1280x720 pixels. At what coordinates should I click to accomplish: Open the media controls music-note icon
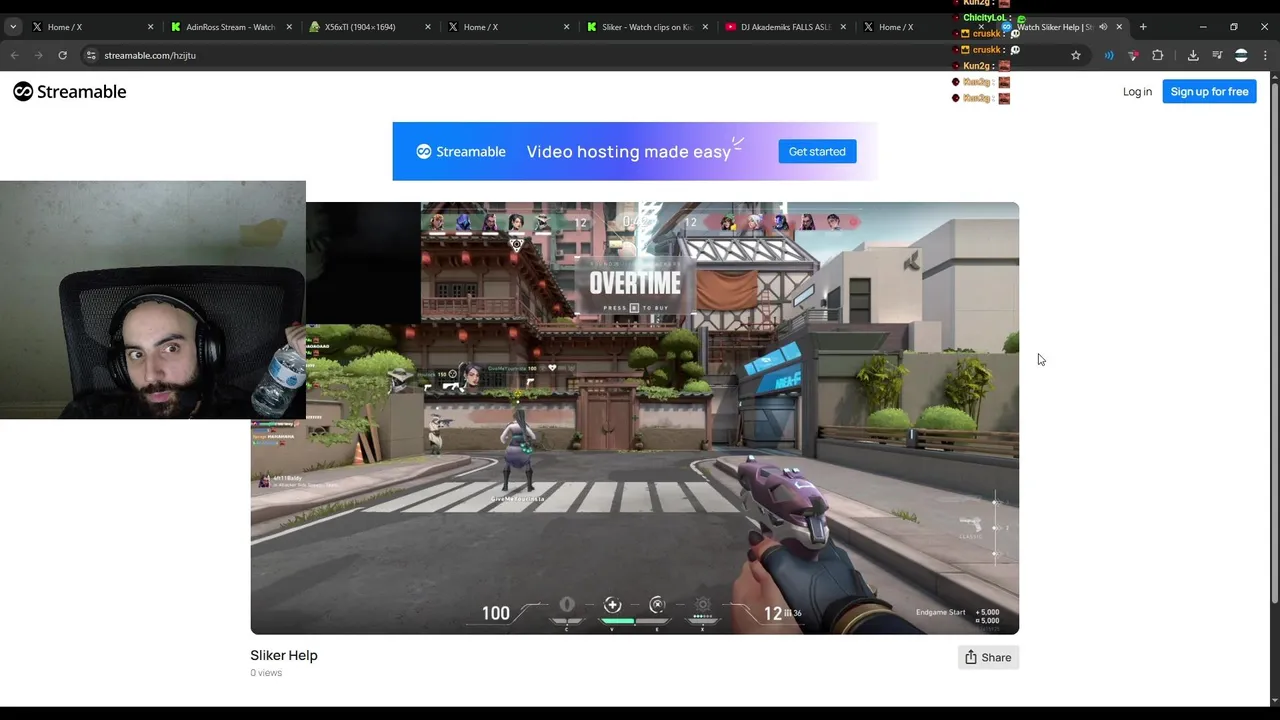coord(1217,55)
